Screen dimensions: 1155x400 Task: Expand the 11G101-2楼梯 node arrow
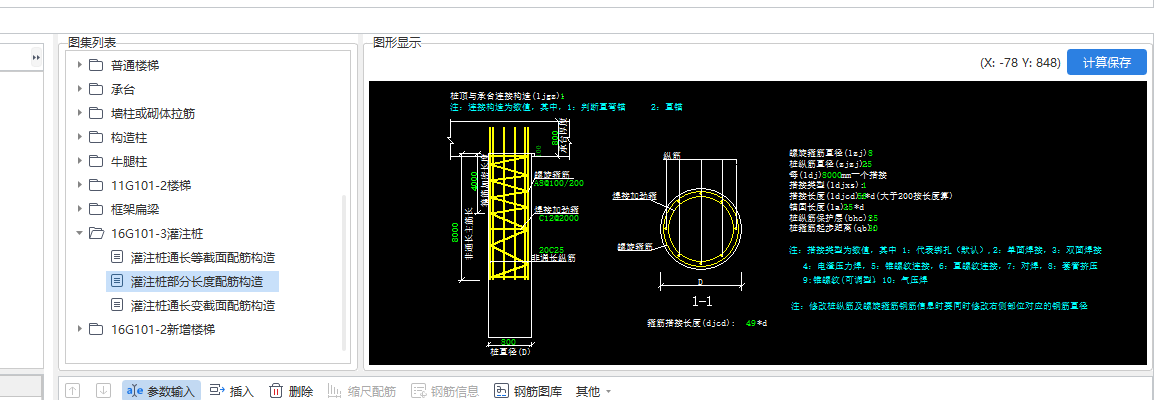(80, 185)
